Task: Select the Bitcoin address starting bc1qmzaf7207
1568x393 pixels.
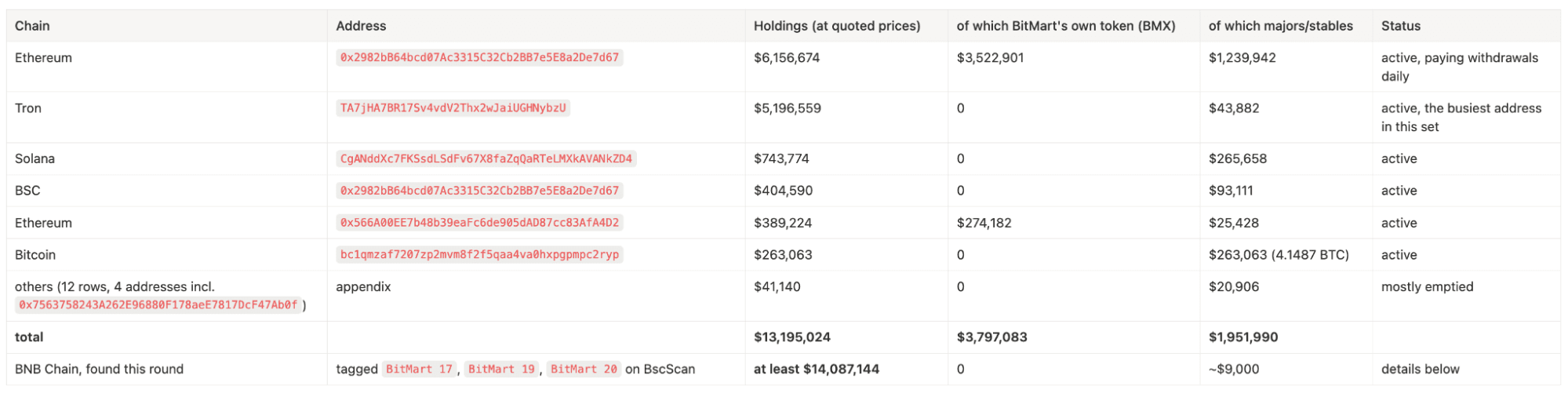Action: click(479, 255)
